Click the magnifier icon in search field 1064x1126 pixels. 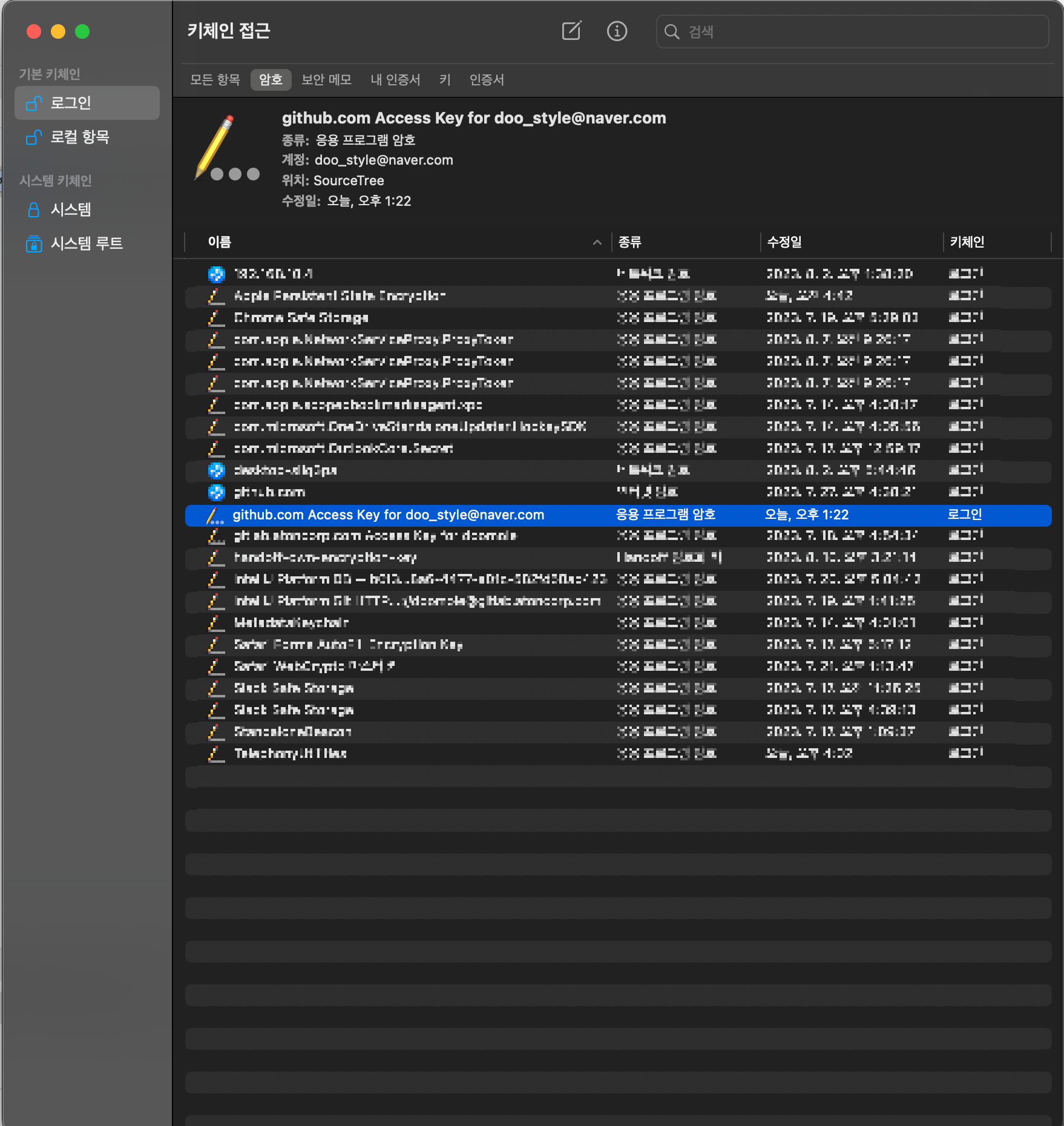672,31
